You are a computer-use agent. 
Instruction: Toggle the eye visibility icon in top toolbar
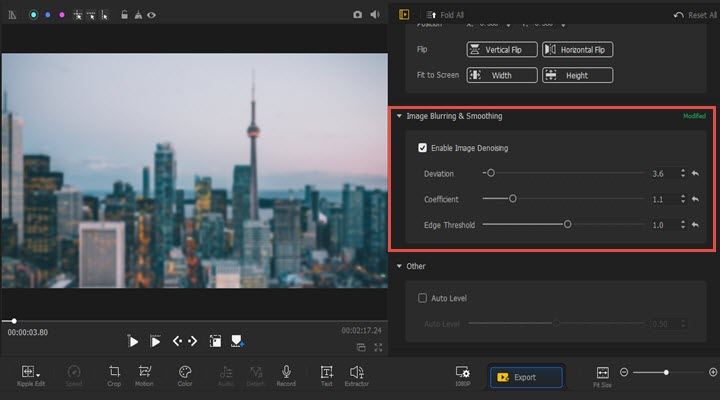153,15
